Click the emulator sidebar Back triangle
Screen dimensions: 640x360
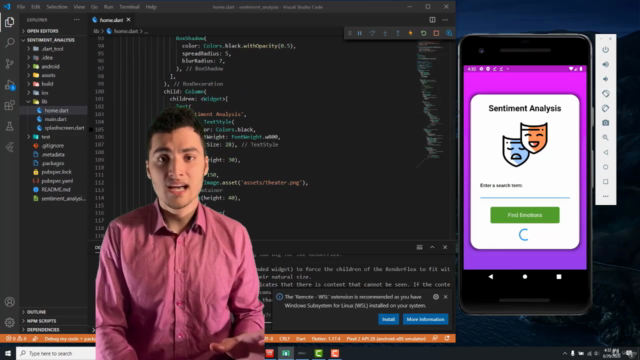tap(606, 152)
